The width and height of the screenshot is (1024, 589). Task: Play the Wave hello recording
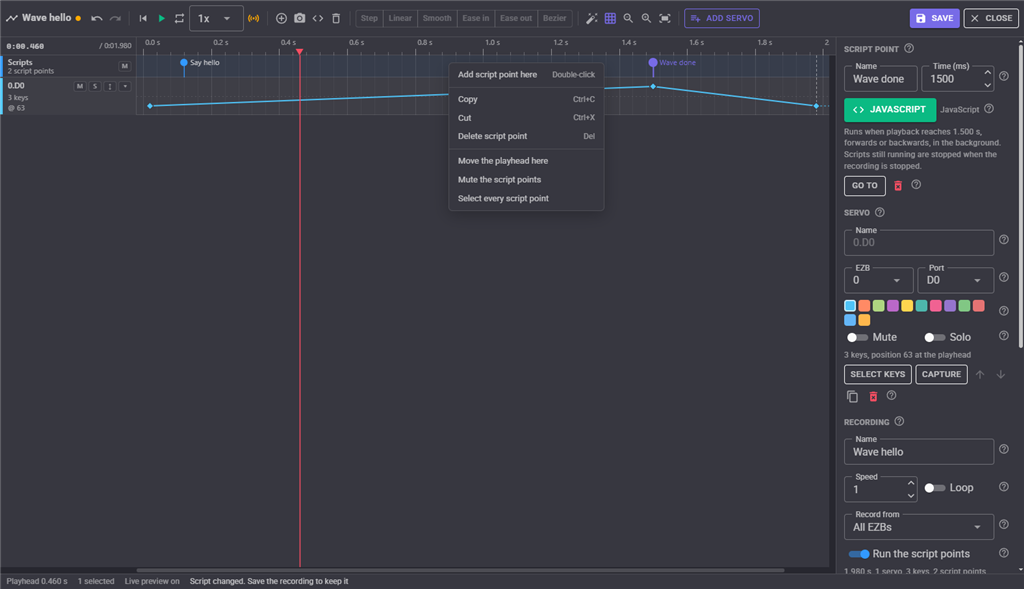161,18
